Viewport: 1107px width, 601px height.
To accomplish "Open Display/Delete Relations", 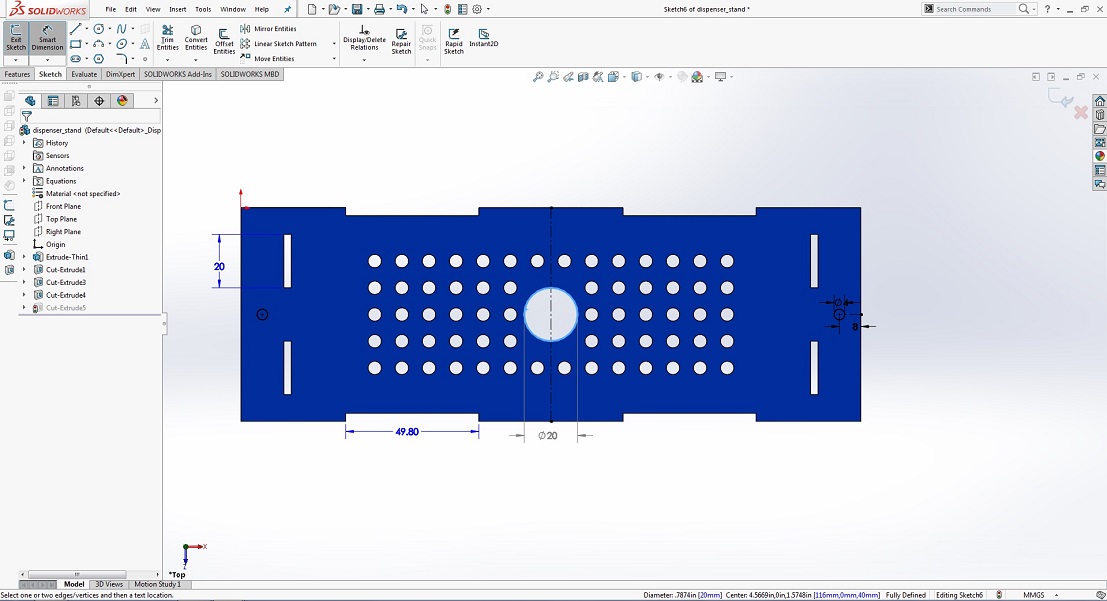I will [364, 38].
